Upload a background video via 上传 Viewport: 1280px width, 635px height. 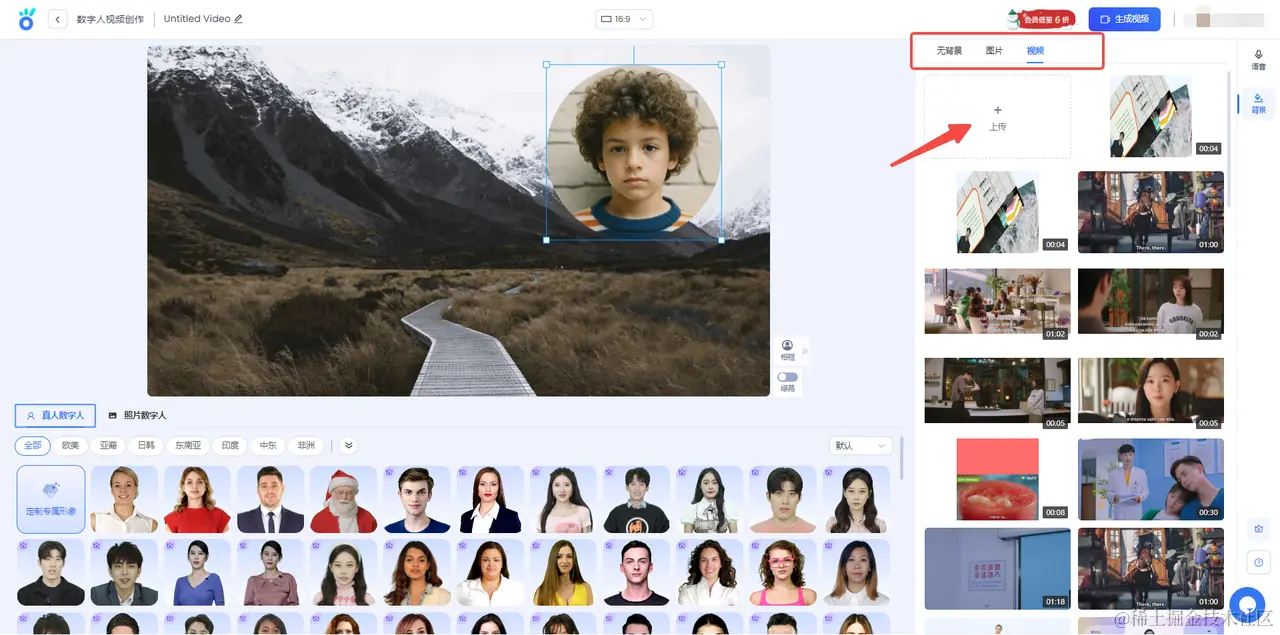pyautogui.click(x=997, y=117)
